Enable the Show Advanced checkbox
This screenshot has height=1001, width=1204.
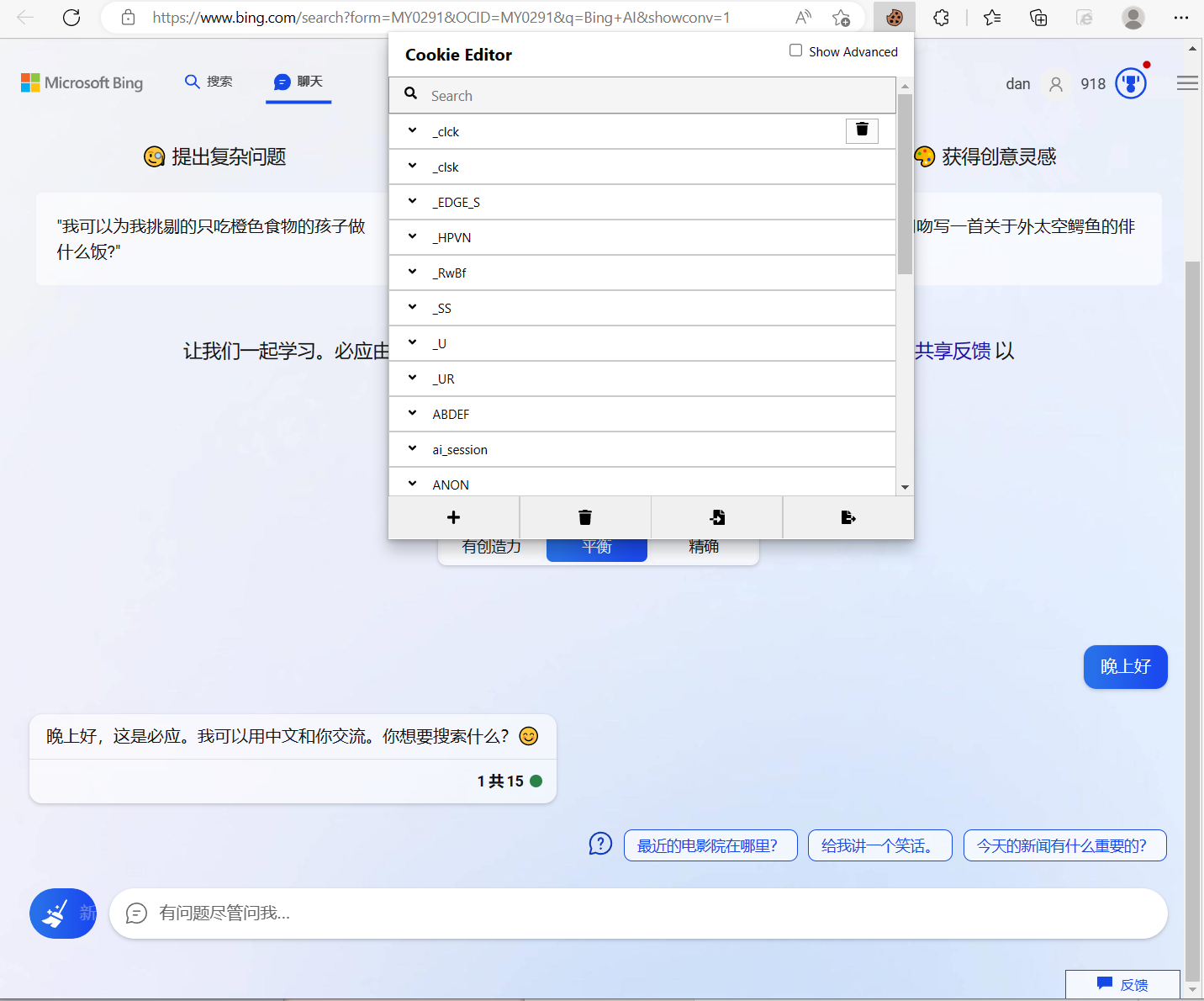(x=795, y=50)
